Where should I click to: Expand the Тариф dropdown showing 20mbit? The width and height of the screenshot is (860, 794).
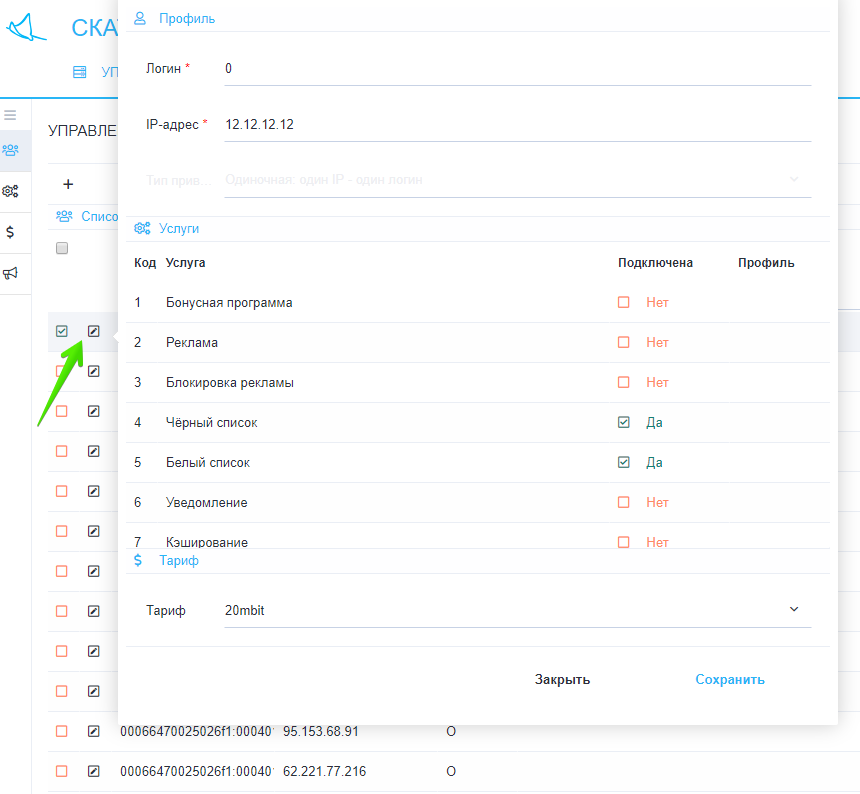[517, 610]
